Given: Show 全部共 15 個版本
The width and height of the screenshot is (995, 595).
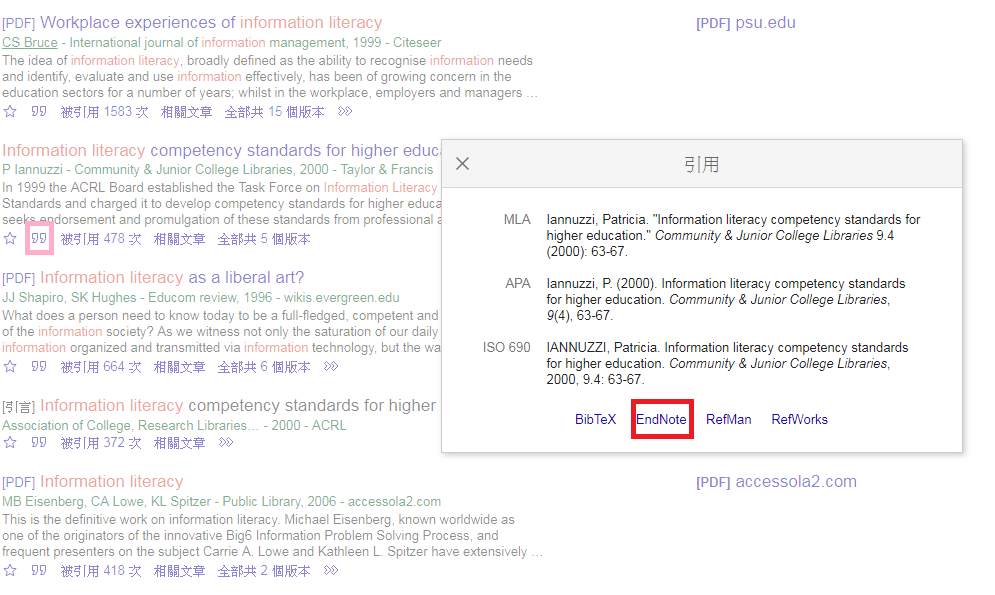Looking at the screenshot, I should tap(274, 112).
